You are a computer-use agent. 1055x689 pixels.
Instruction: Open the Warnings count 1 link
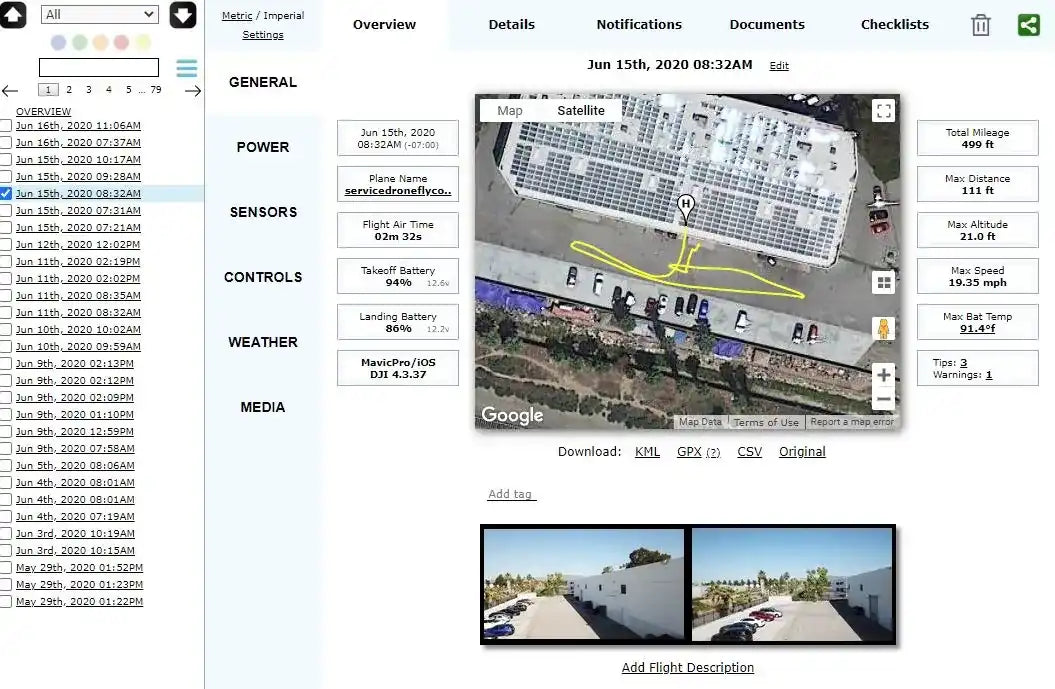(988, 375)
